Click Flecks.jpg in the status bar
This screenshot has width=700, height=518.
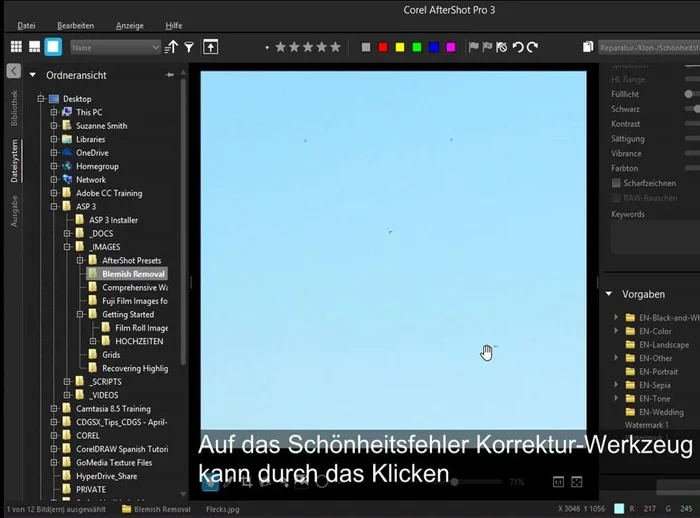(x=223, y=509)
